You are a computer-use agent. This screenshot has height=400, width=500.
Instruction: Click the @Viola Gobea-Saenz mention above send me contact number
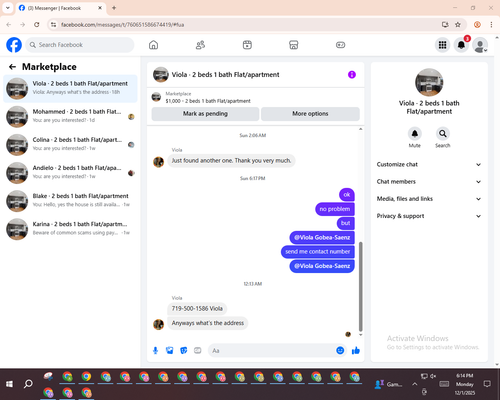click(x=322, y=238)
